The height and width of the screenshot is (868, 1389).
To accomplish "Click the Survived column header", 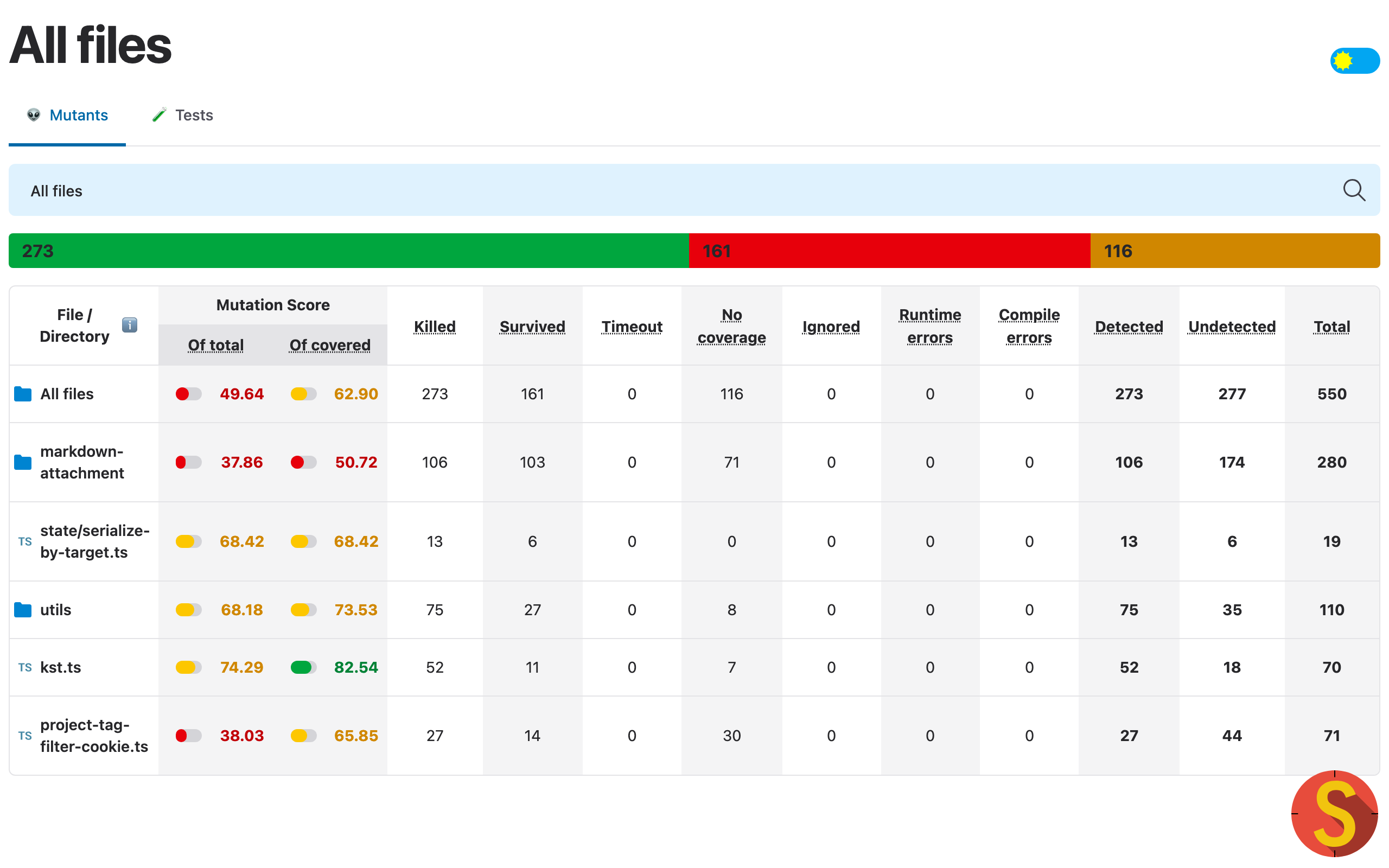I will tap(532, 326).
